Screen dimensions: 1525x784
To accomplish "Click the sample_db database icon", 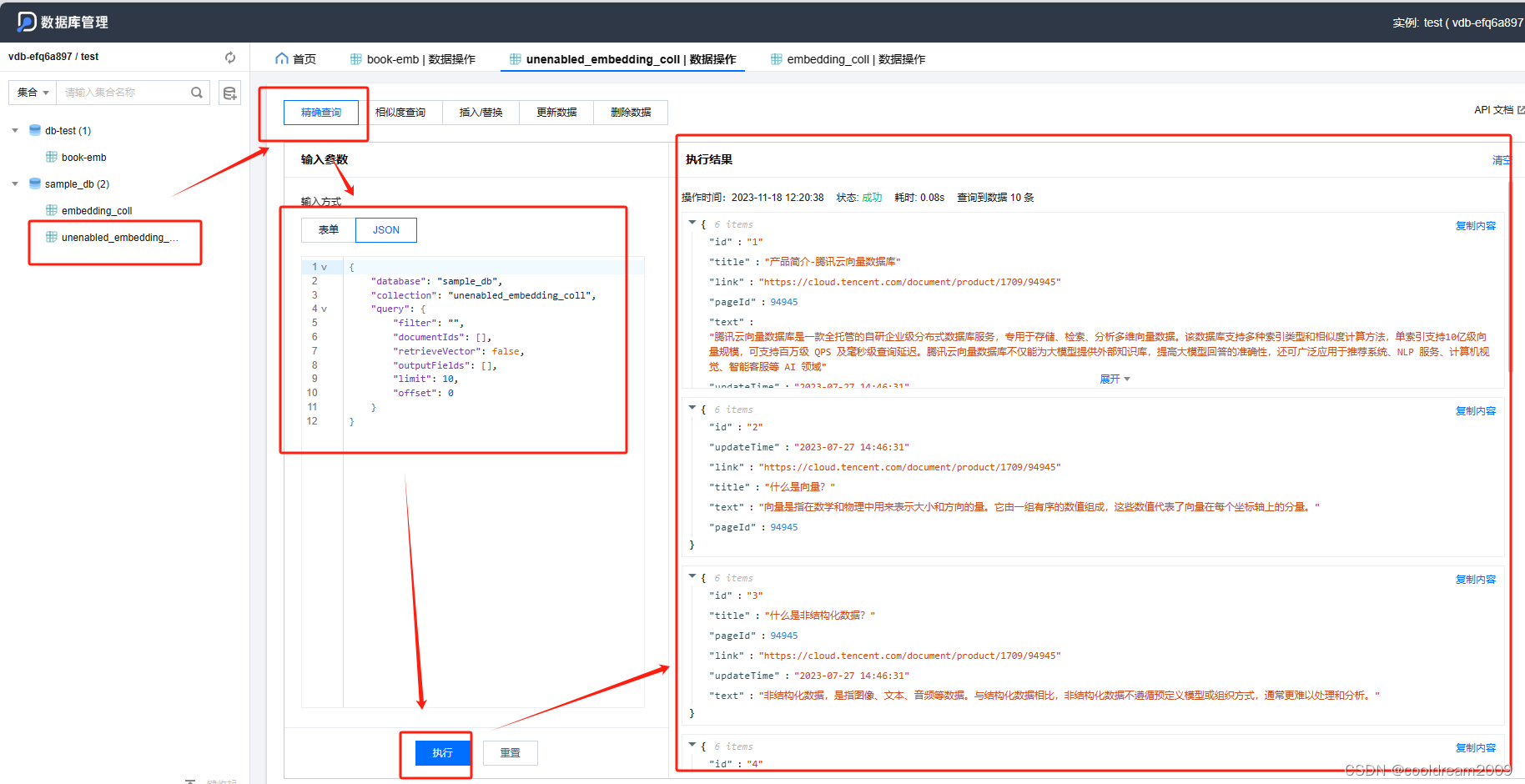I will click(35, 183).
